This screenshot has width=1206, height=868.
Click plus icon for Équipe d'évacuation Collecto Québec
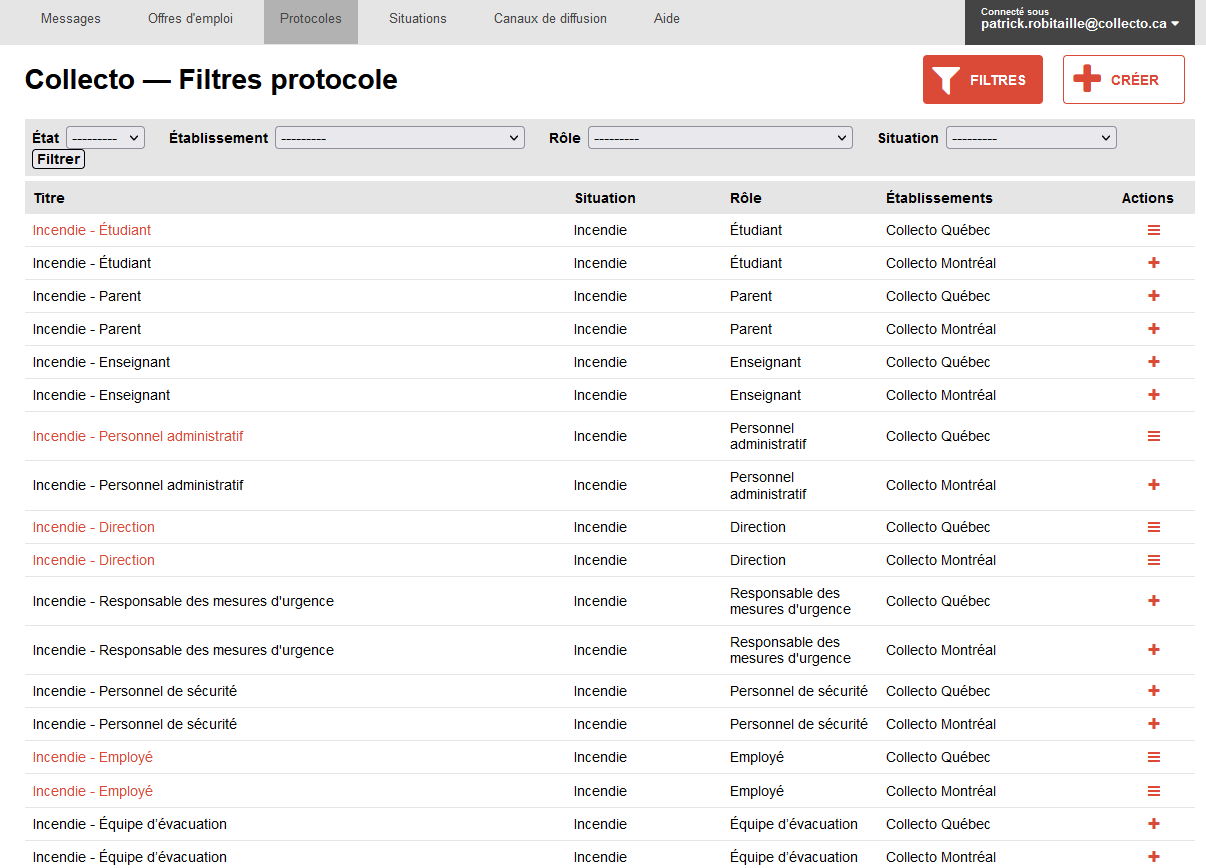[1153, 824]
